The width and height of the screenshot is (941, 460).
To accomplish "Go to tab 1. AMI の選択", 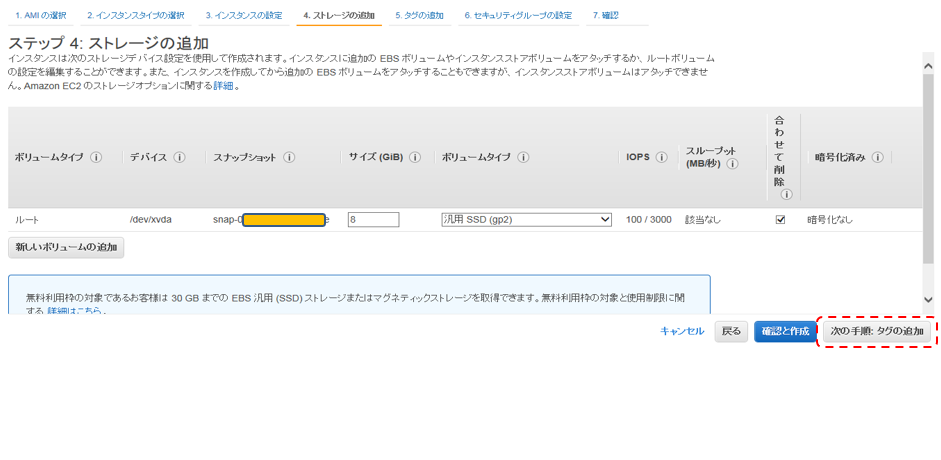I will [x=41, y=16].
